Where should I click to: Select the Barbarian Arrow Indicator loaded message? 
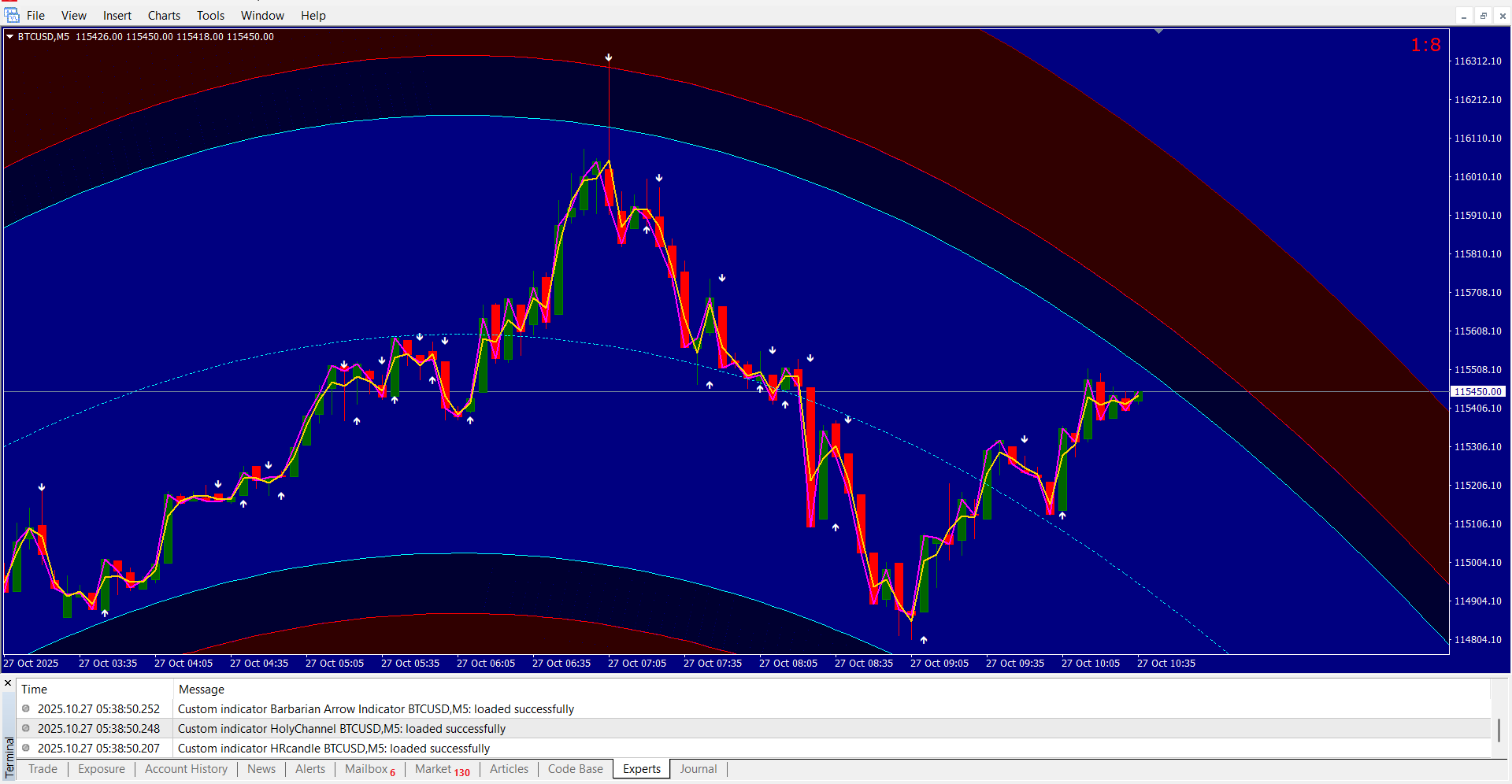pyautogui.click(x=376, y=708)
